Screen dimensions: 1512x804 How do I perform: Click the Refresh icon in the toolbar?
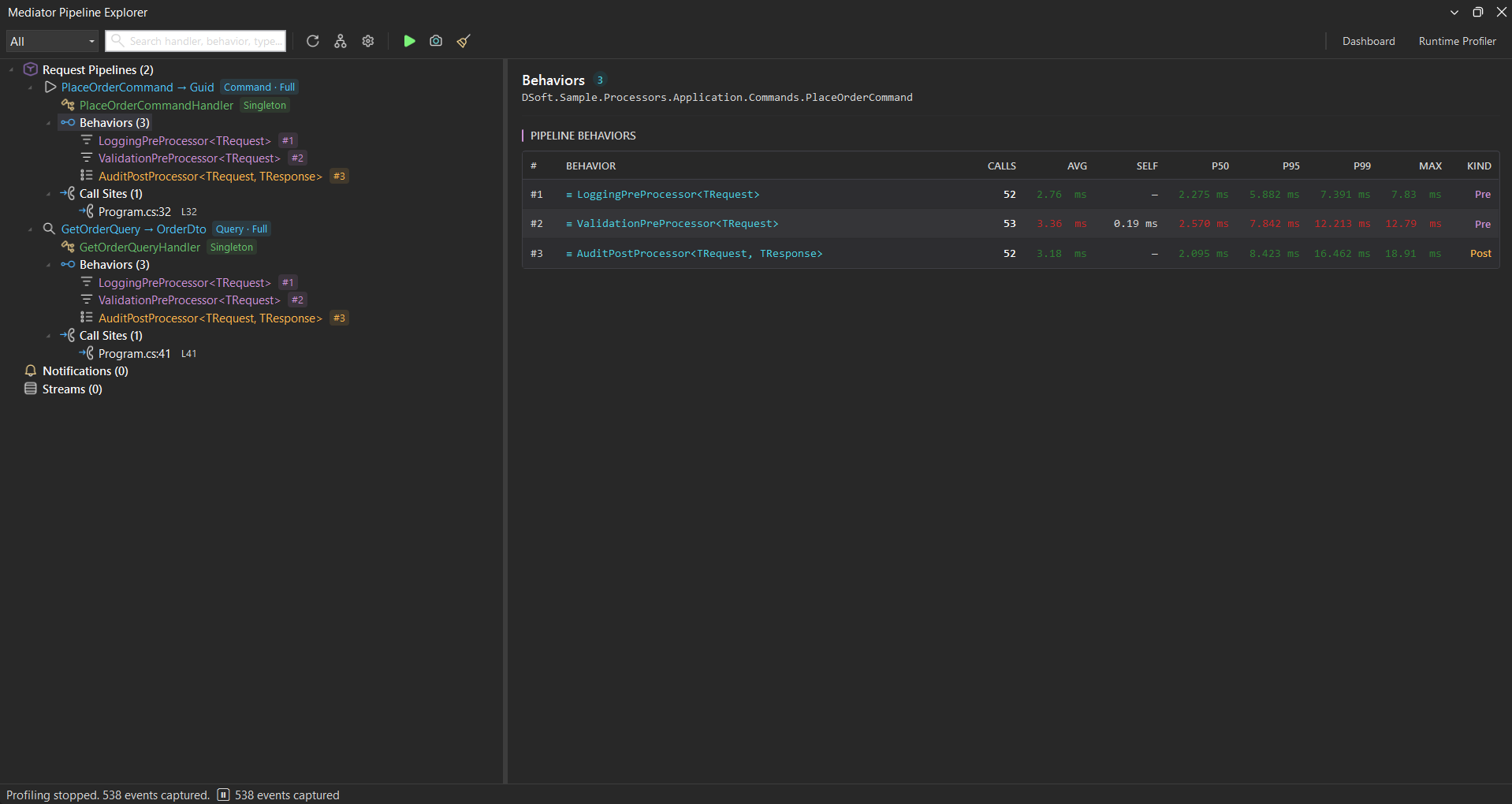point(313,41)
